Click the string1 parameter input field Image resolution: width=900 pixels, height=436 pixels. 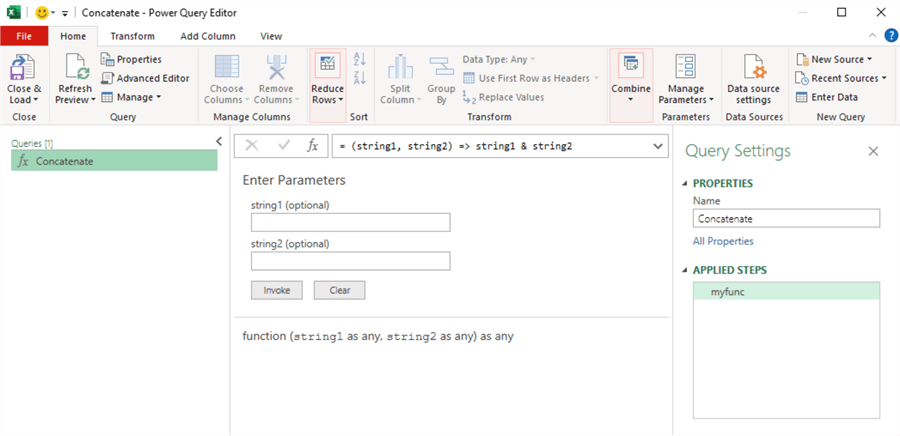pos(350,222)
